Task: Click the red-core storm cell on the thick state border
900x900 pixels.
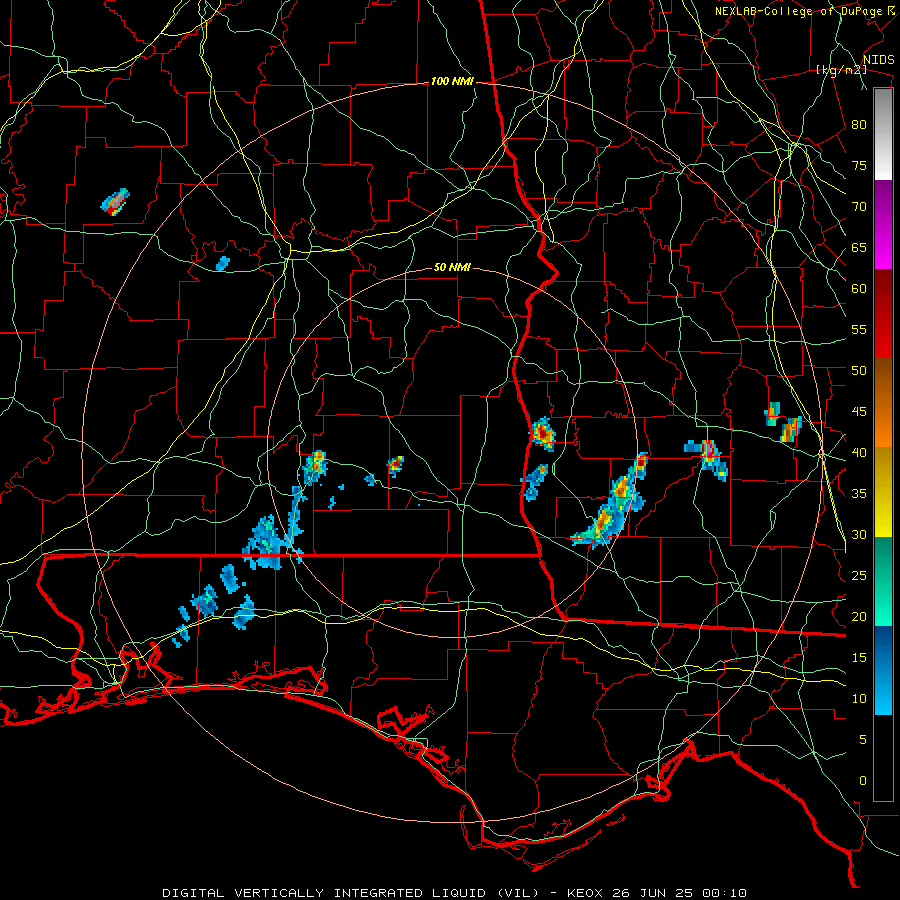Action: 543,433
